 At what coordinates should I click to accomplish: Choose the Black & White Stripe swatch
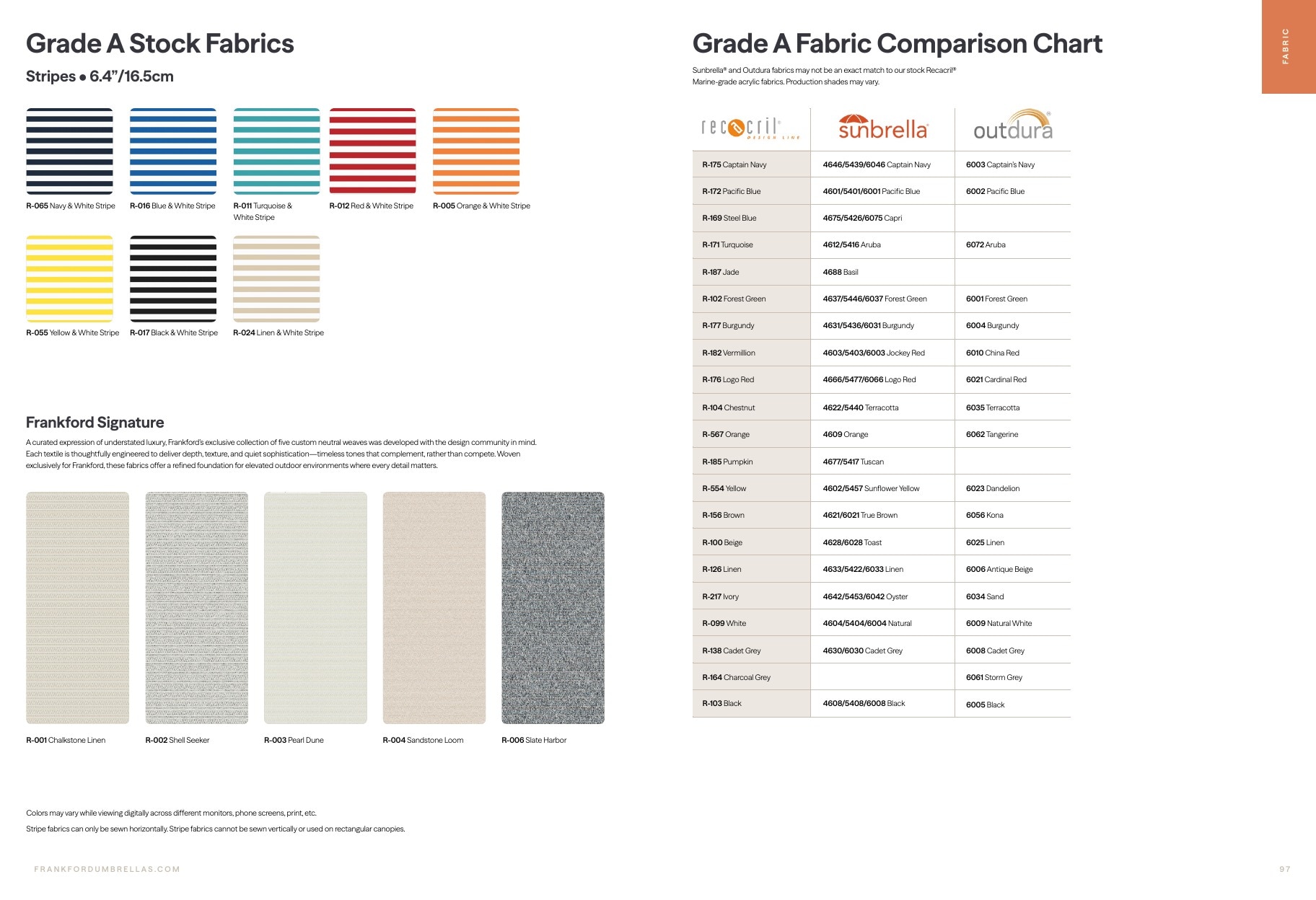tap(173, 278)
